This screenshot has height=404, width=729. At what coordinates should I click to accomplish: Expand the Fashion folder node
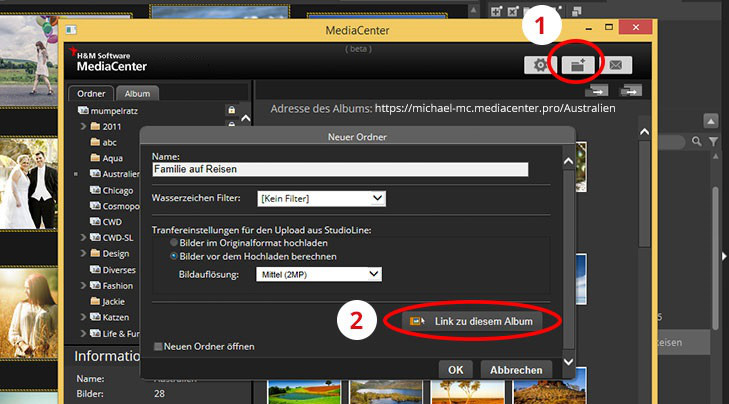coord(83,285)
